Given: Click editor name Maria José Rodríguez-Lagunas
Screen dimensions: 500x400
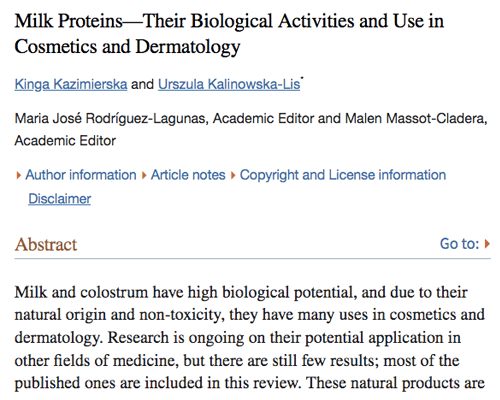Looking at the screenshot, I should click(110, 118).
